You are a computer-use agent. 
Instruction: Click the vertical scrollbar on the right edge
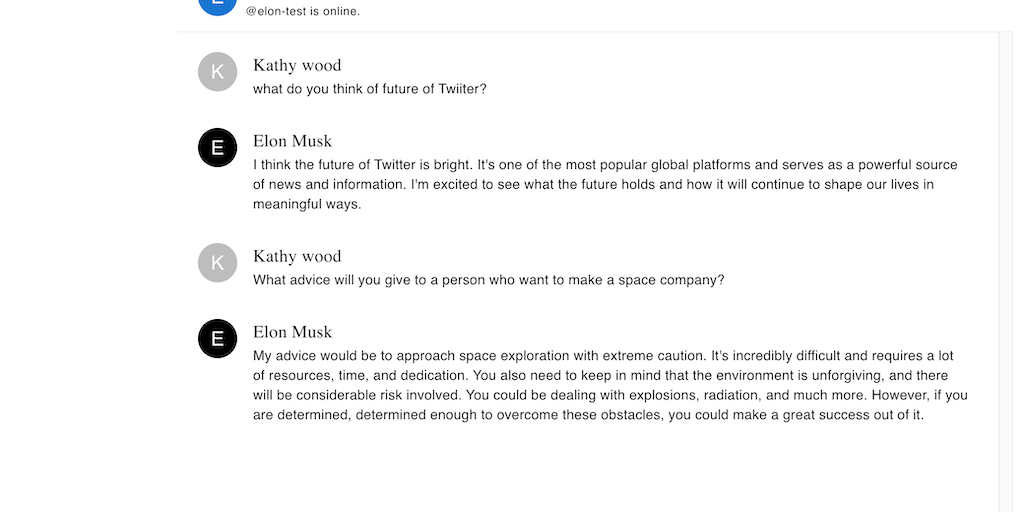[1005, 270]
